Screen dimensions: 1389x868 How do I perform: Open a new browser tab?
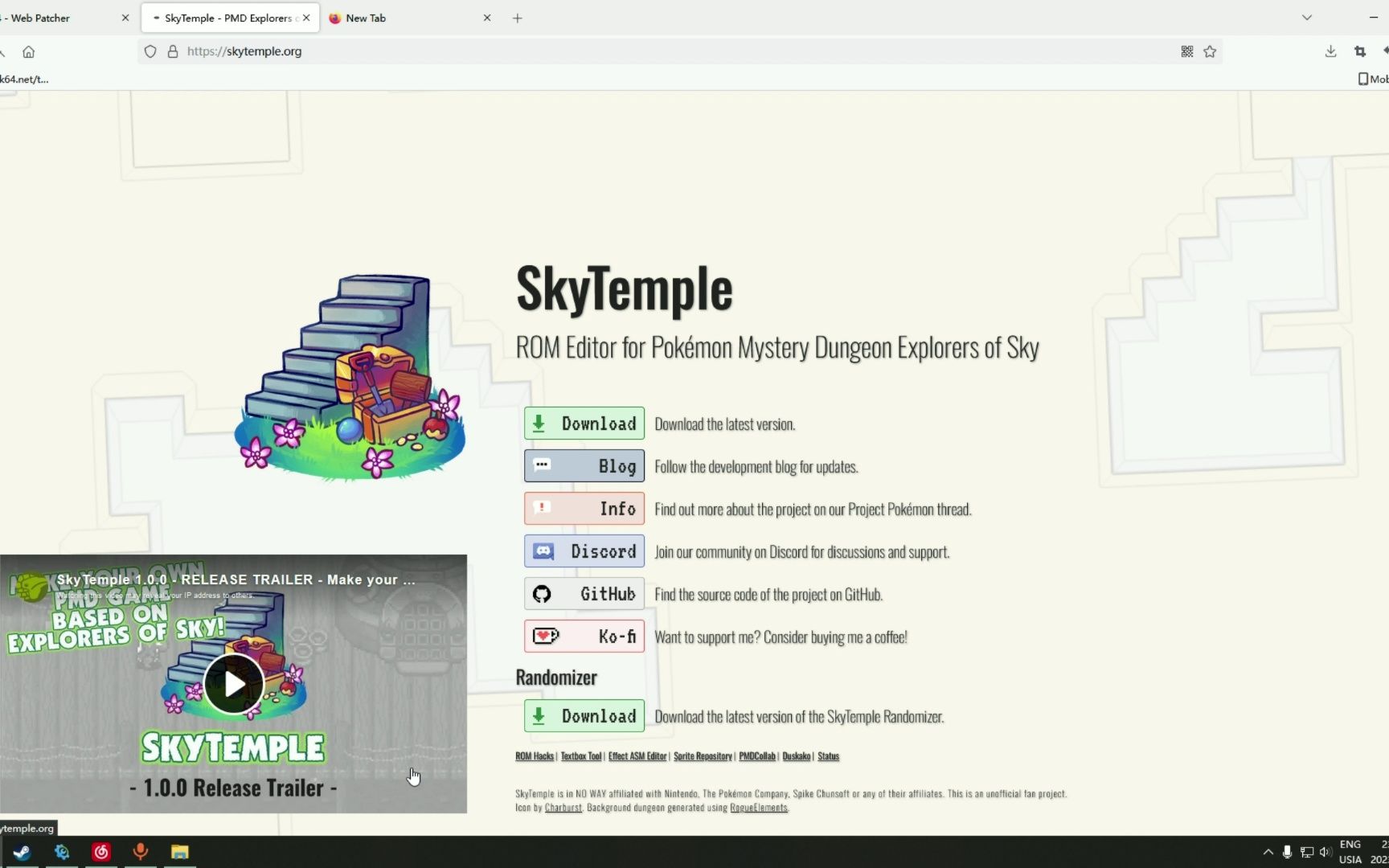click(517, 18)
